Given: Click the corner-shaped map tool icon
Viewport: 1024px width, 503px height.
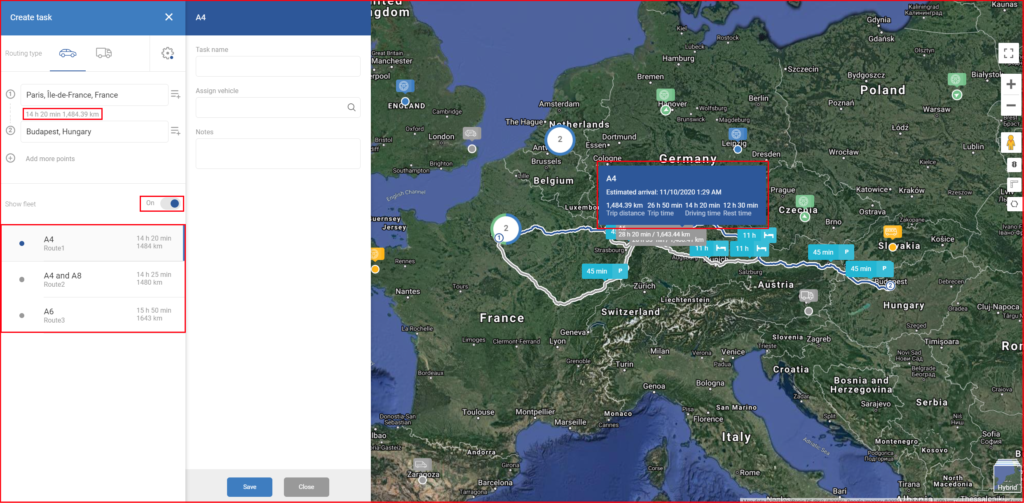Looking at the screenshot, I should 1014,184.
